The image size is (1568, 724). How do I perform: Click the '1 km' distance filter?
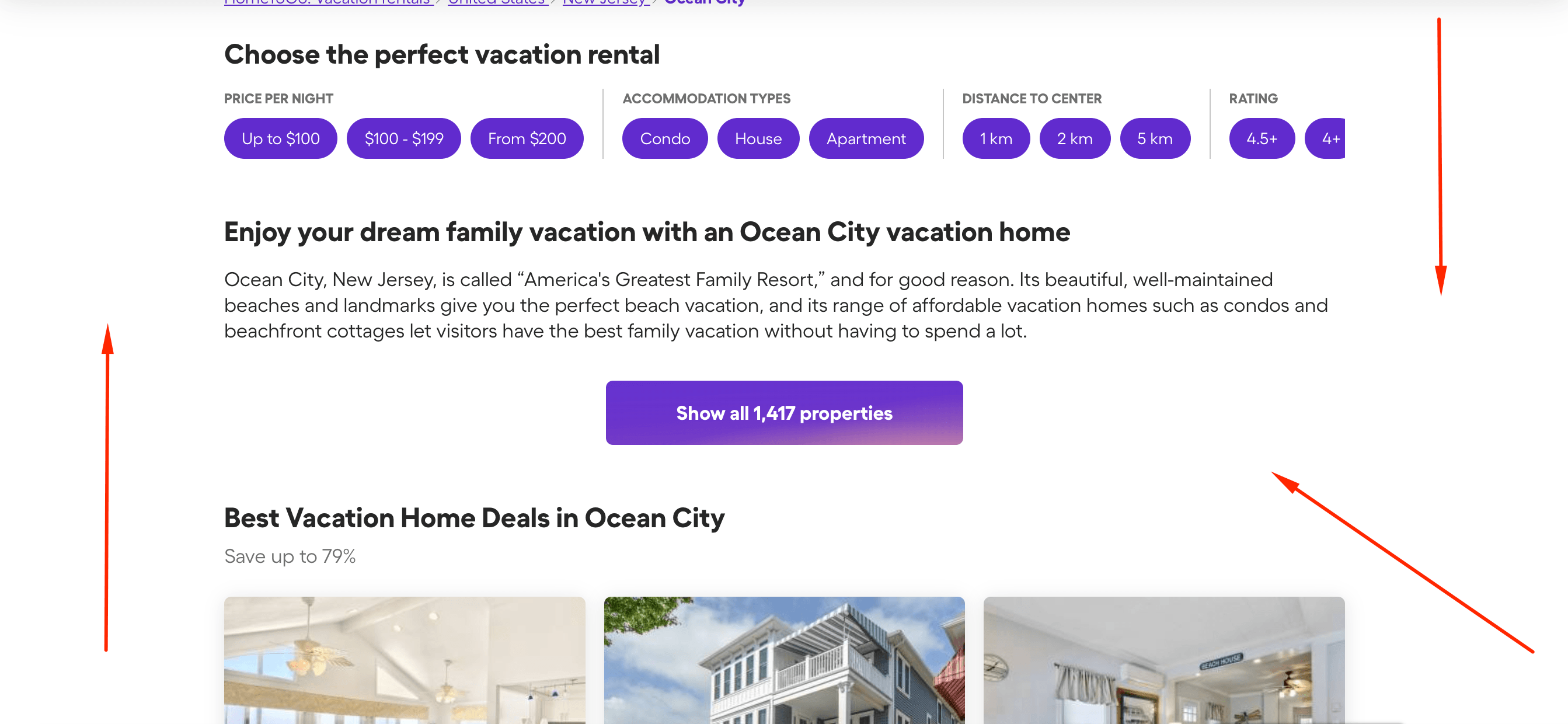coord(995,138)
